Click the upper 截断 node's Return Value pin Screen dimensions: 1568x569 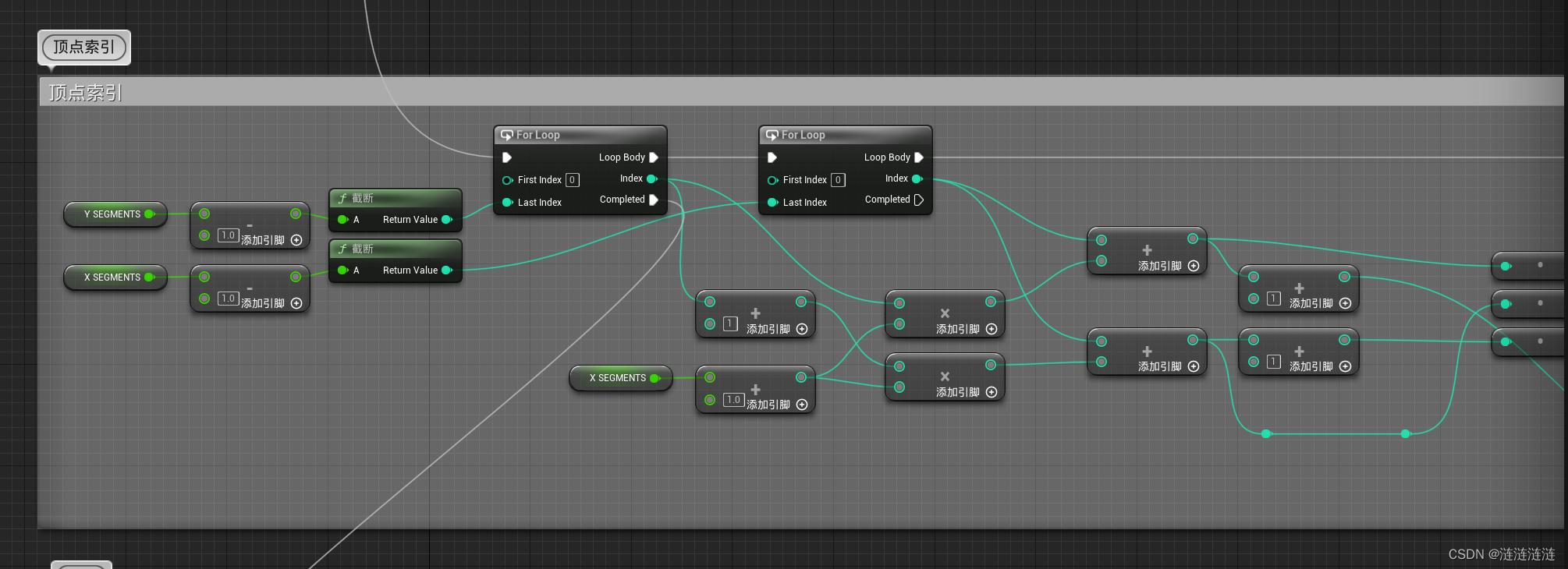(x=447, y=220)
